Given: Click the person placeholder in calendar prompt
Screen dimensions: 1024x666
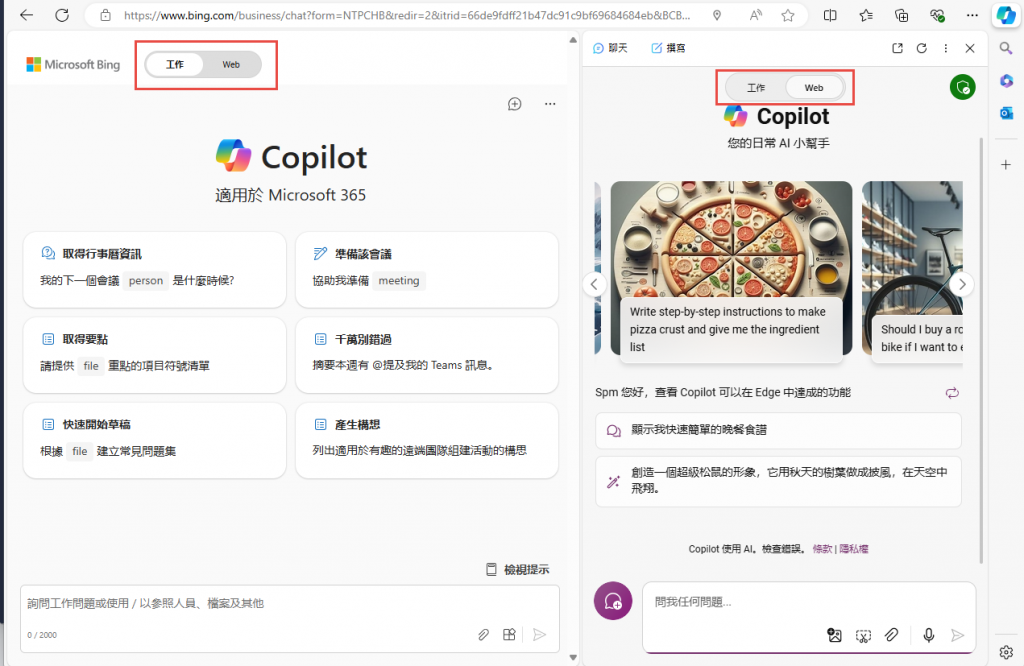Looking at the screenshot, I should click(146, 281).
